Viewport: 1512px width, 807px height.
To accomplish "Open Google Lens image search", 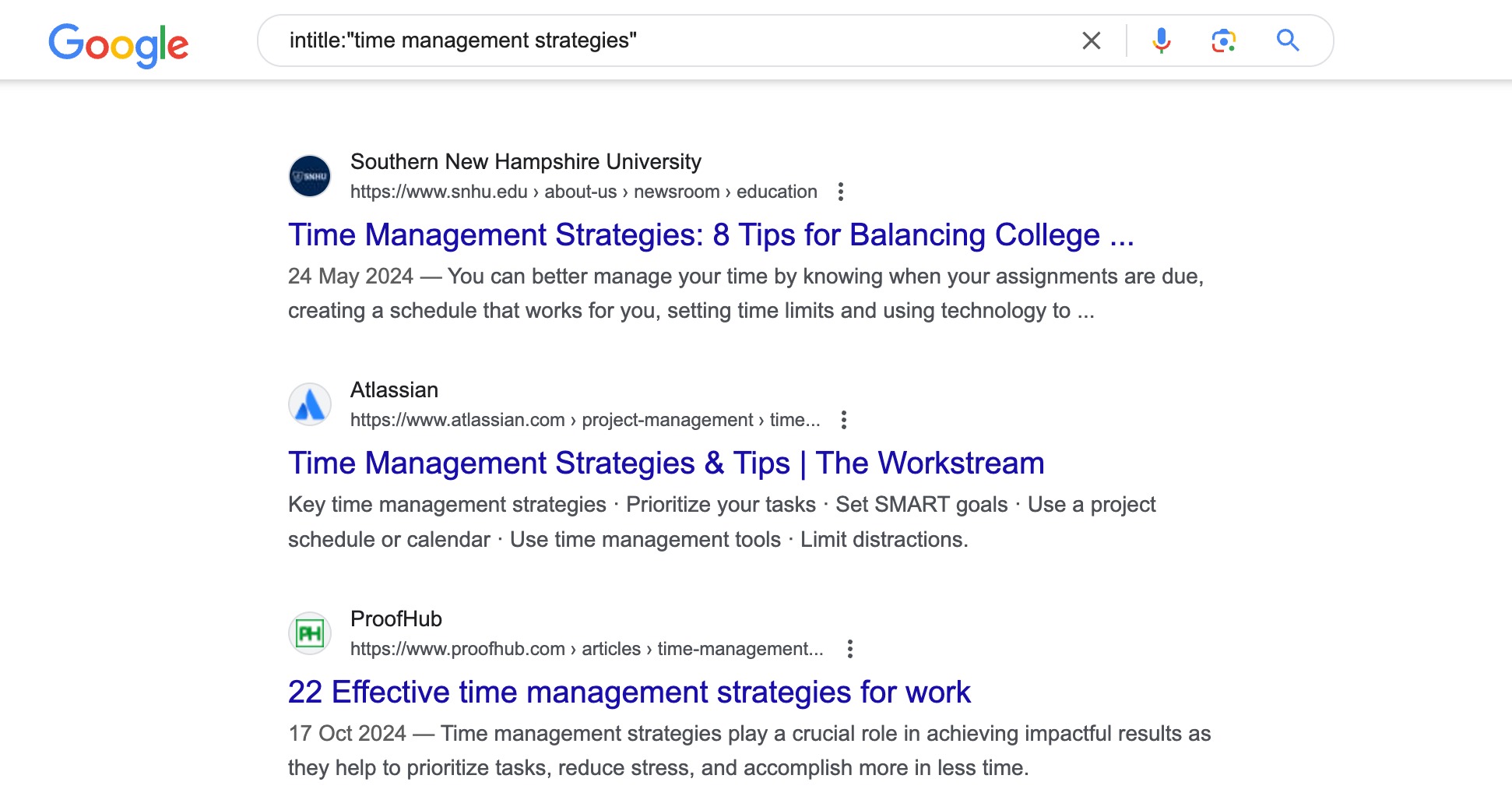I will click(1223, 41).
